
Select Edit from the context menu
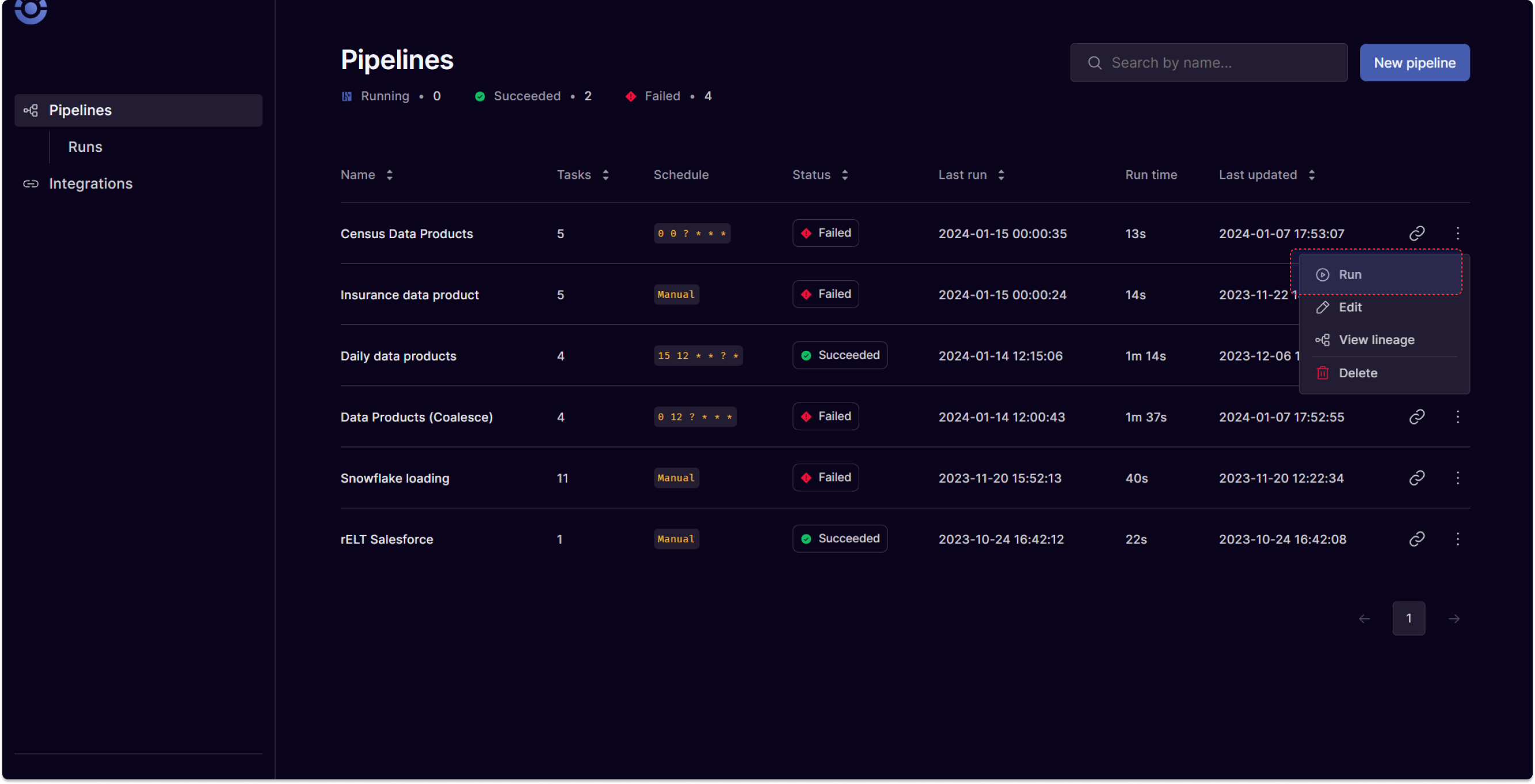1350,307
